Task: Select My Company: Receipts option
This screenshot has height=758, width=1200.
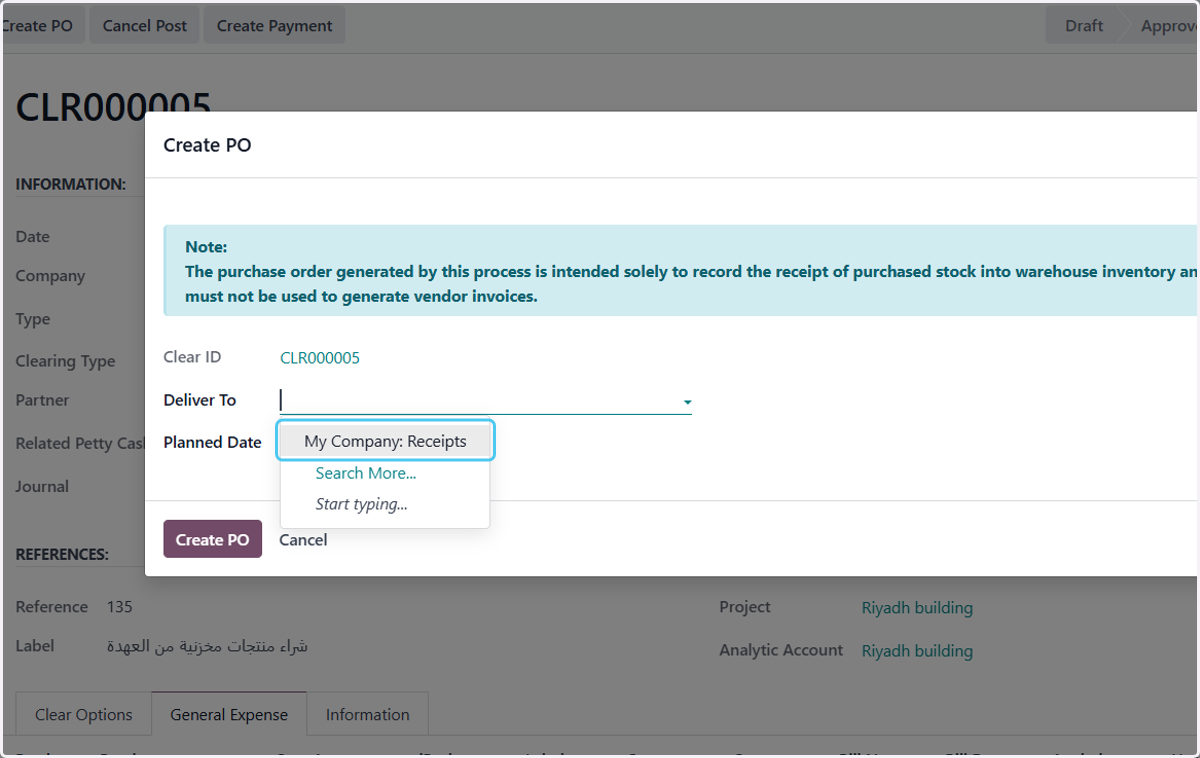Action: (x=385, y=441)
